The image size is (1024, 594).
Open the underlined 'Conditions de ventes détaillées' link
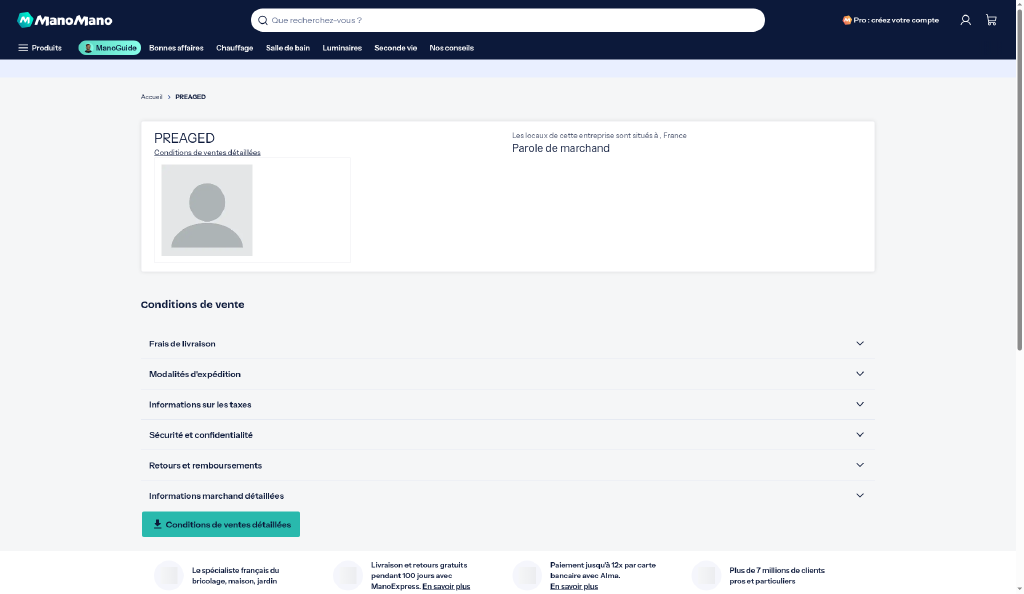click(207, 152)
